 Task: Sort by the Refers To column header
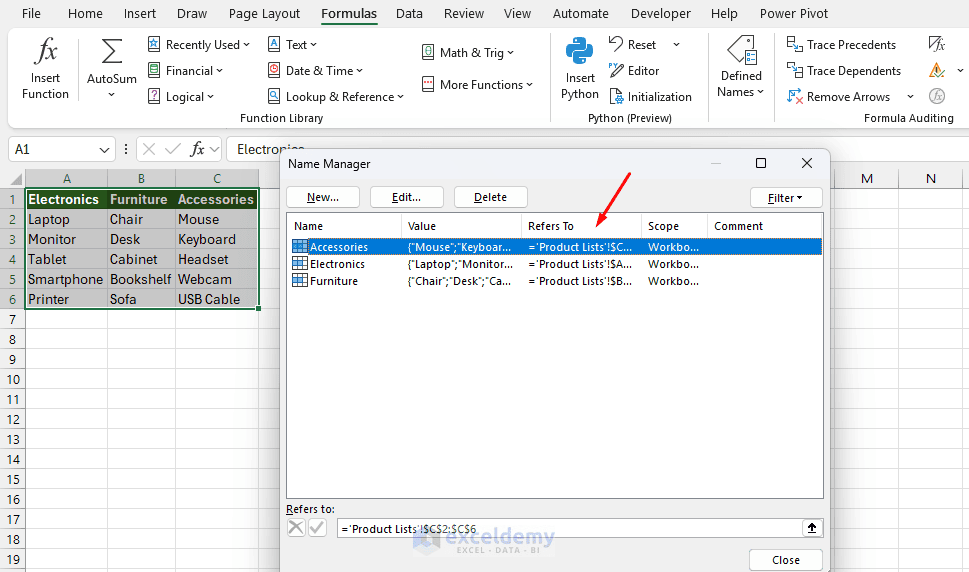tap(581, 226)
